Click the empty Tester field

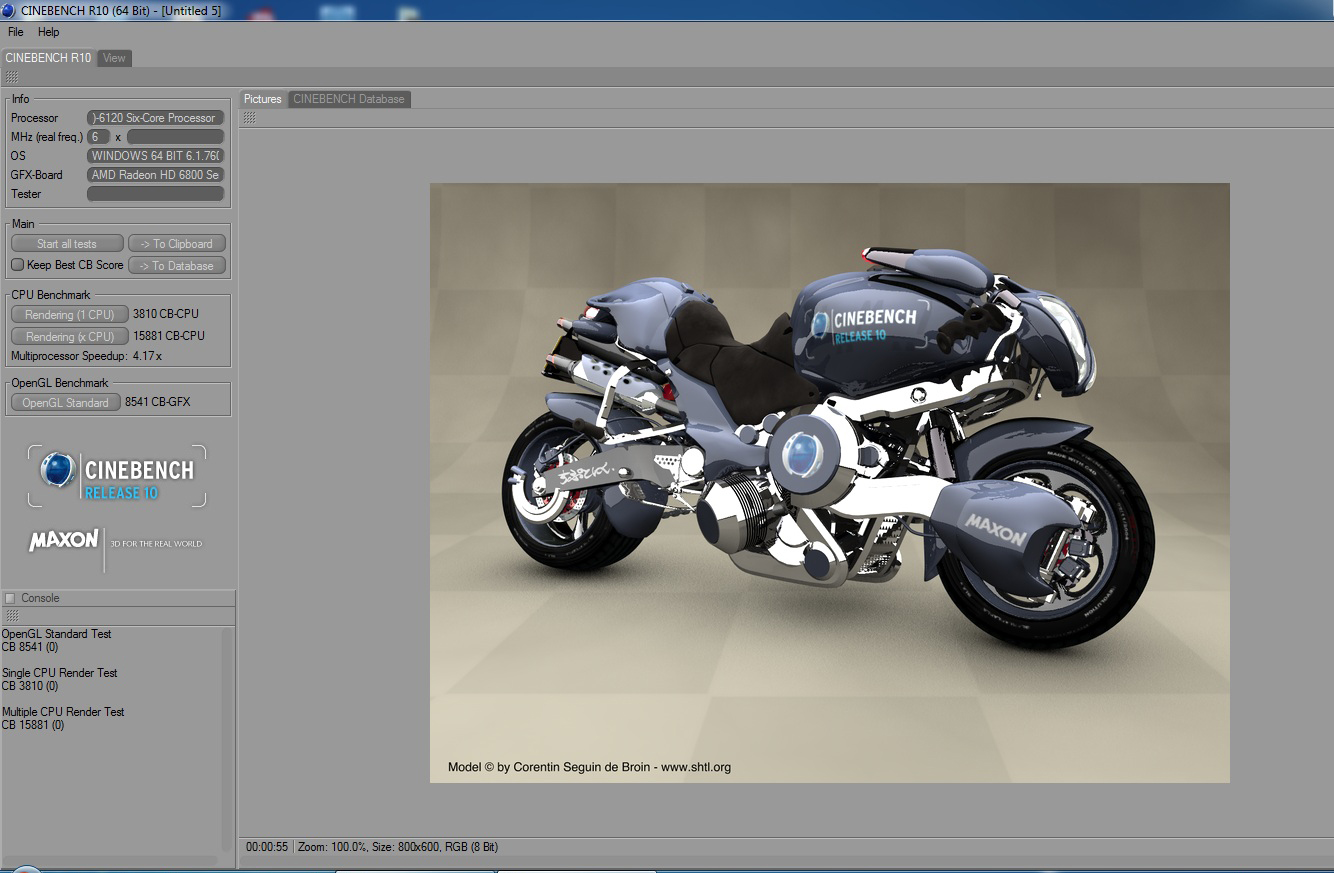[155, 194]
